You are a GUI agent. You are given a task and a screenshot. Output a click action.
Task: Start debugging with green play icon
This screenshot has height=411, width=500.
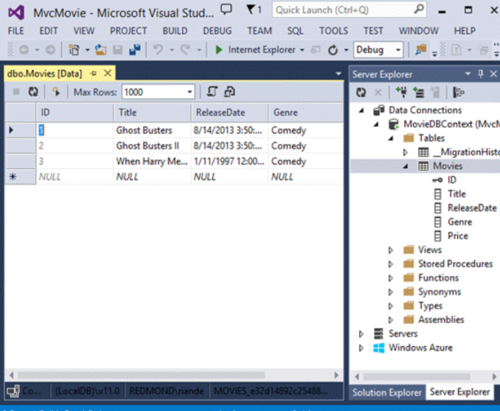[219, 50]
